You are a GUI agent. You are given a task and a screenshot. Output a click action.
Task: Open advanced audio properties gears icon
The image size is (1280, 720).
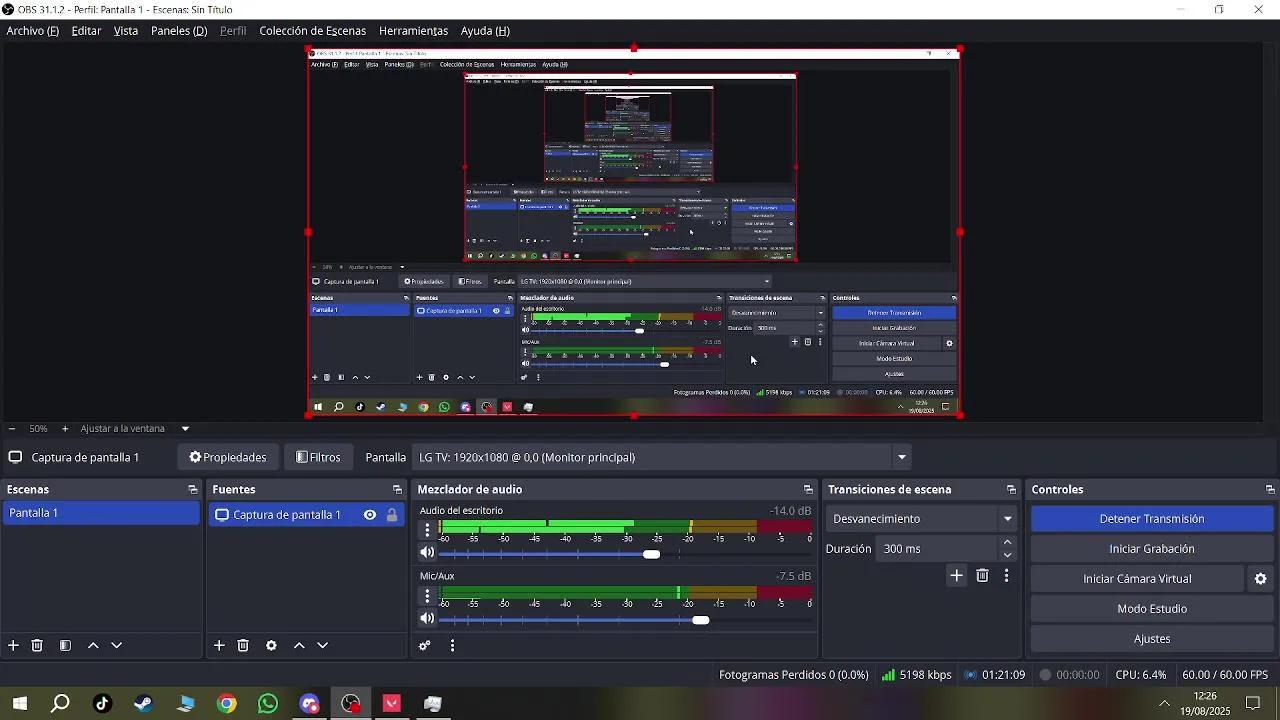coord(425,646)
